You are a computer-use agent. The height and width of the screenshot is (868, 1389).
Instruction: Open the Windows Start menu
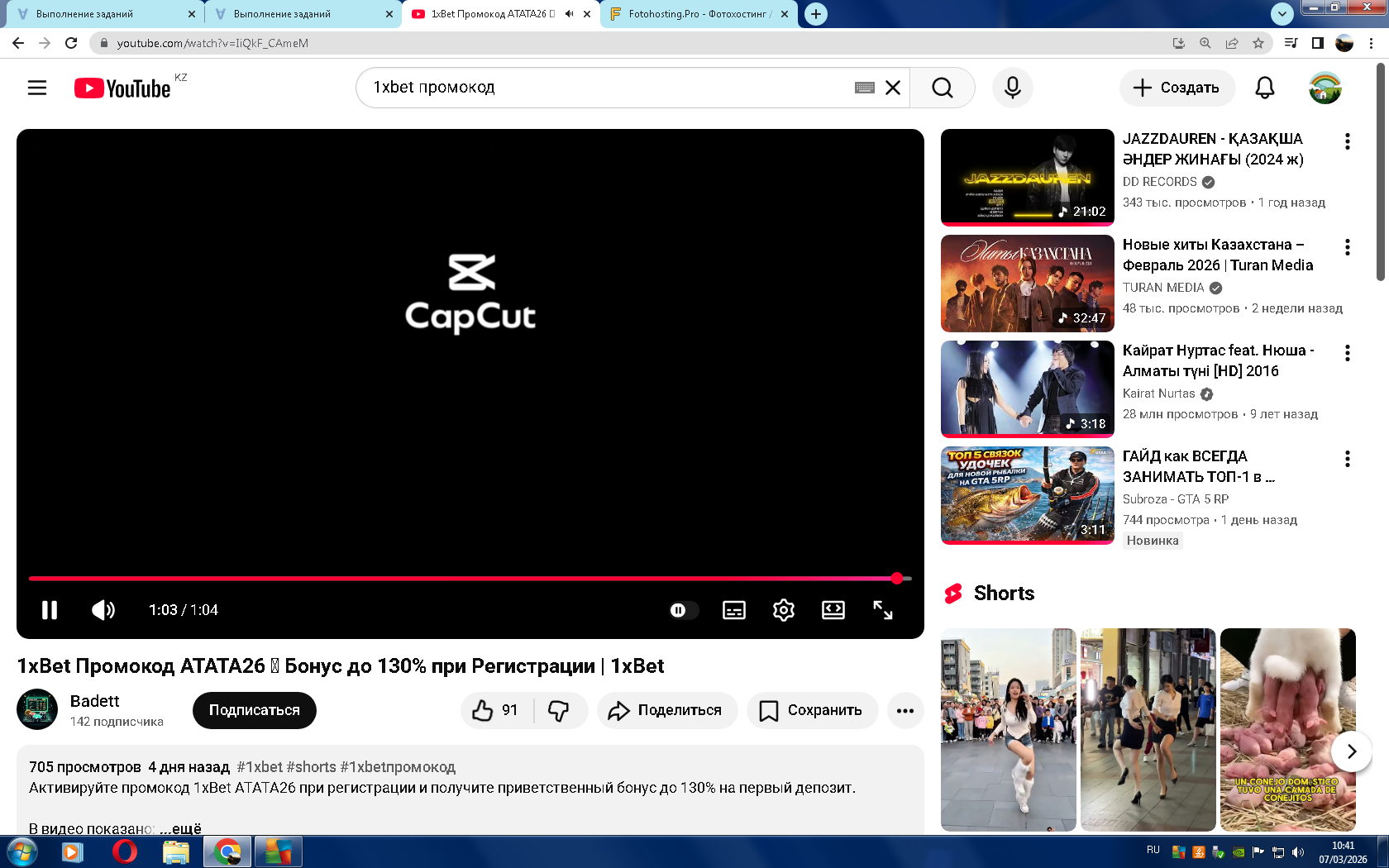(22, 851)
